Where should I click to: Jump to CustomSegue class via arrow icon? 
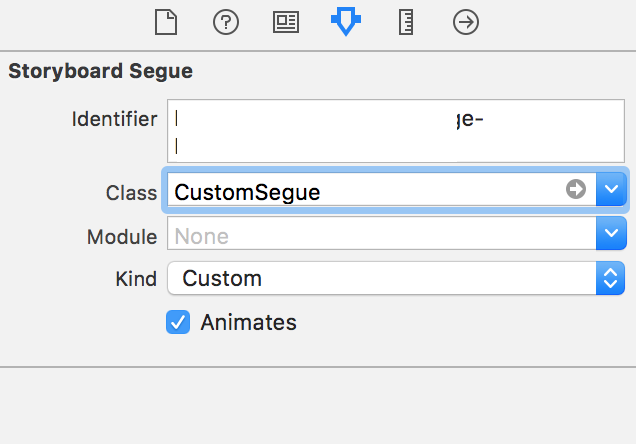(576, 190)
